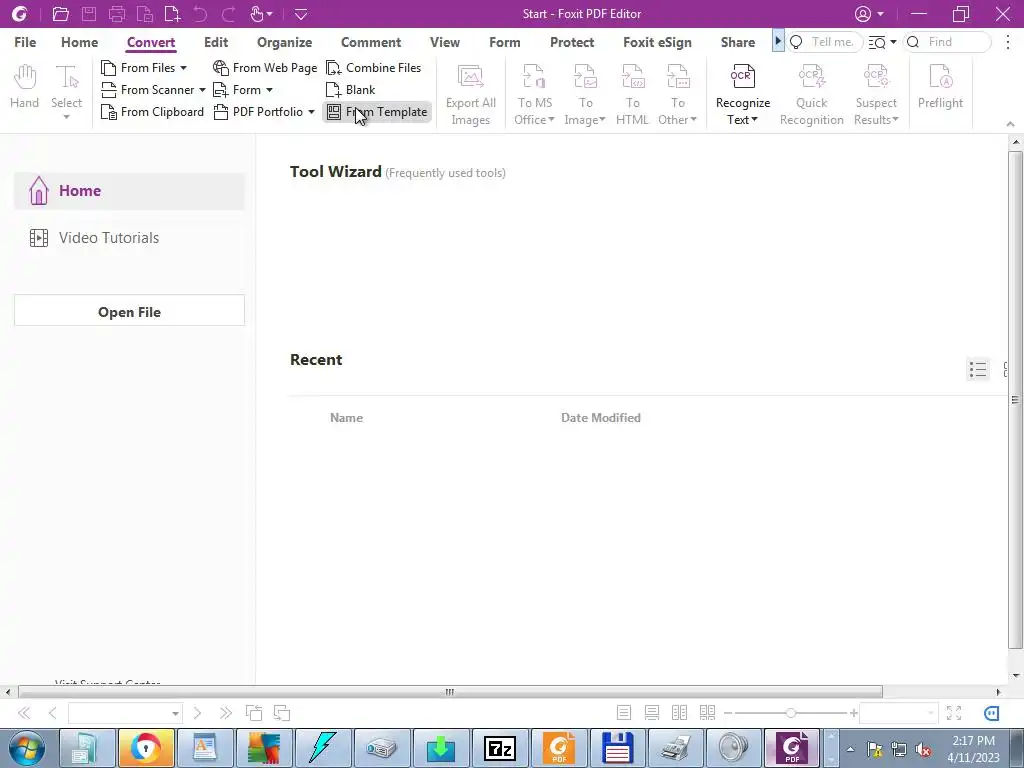Click the vertical scrollbar
The width and height of the screenshot is (1024, 768).
[x=1015, y=400]
